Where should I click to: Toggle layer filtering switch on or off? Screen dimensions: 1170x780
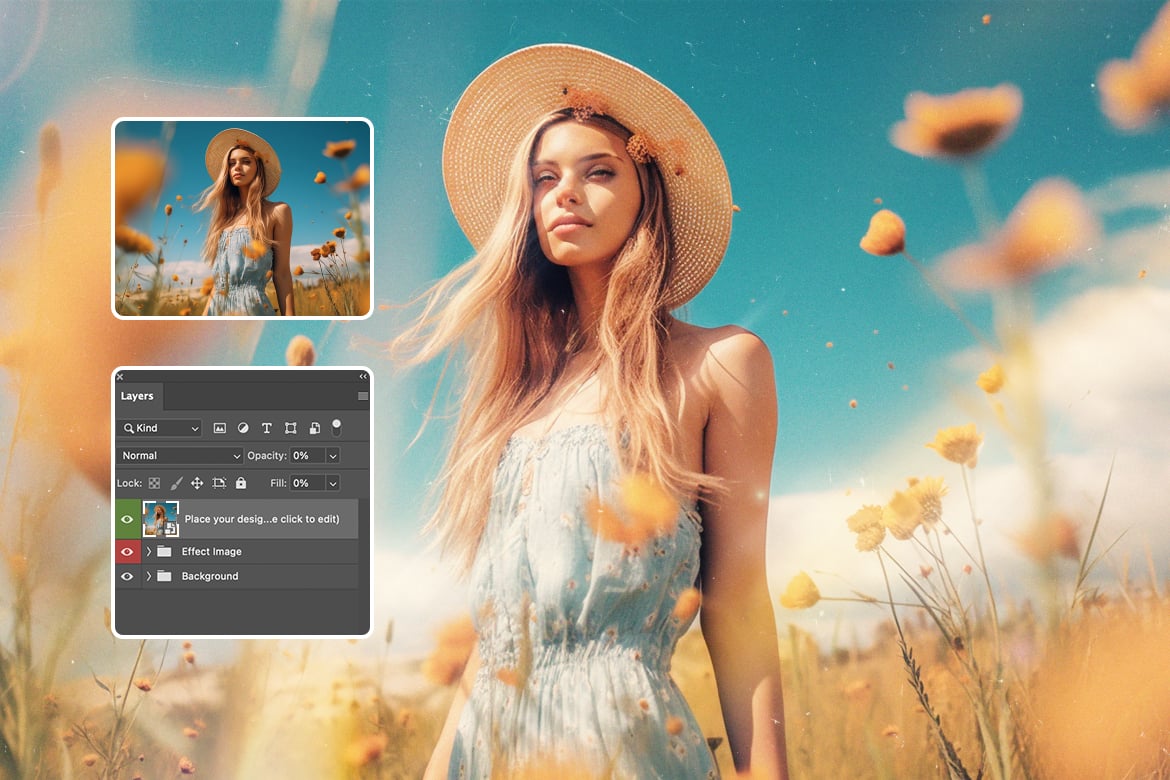tap(337, 427)
